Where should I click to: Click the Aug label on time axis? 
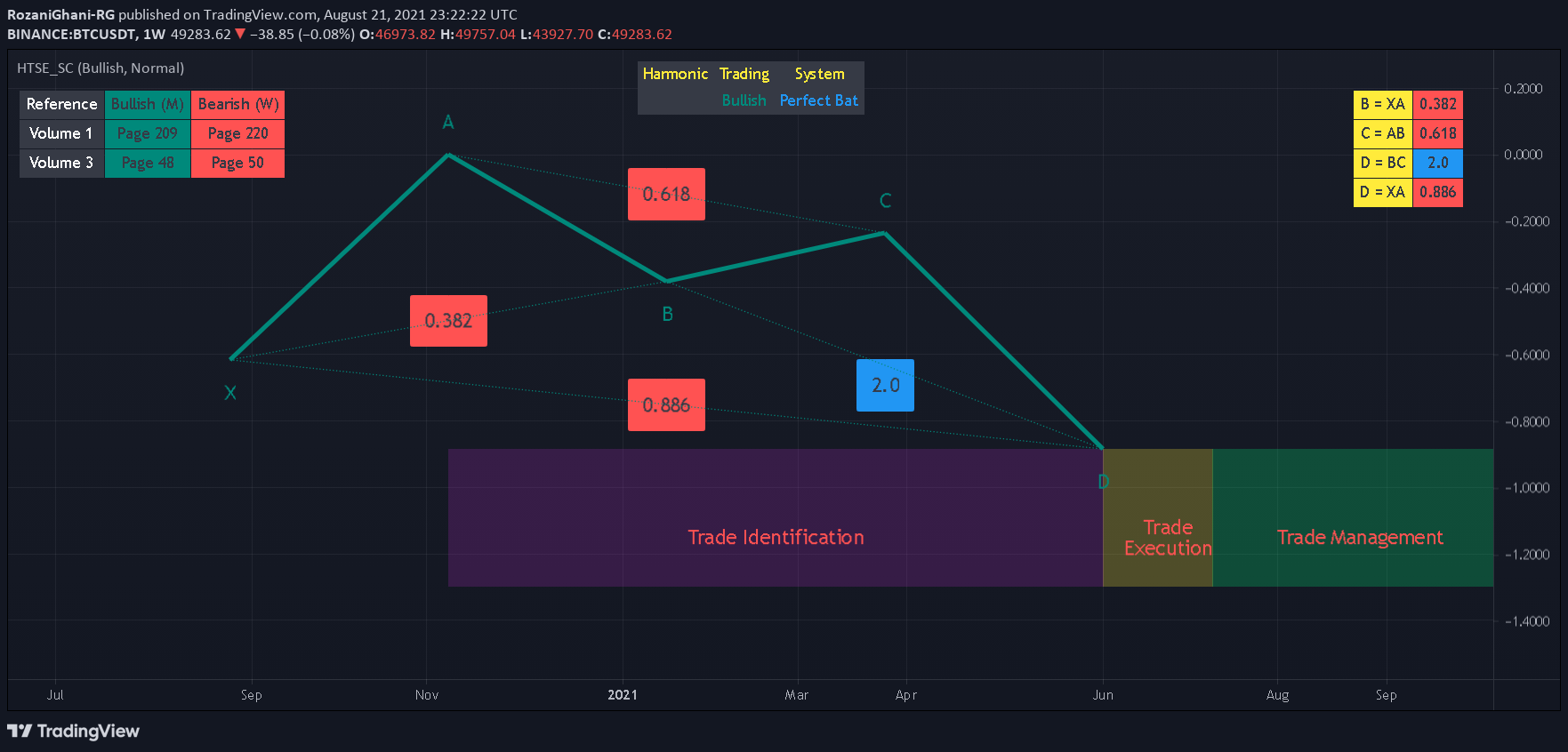(1277, 695)
